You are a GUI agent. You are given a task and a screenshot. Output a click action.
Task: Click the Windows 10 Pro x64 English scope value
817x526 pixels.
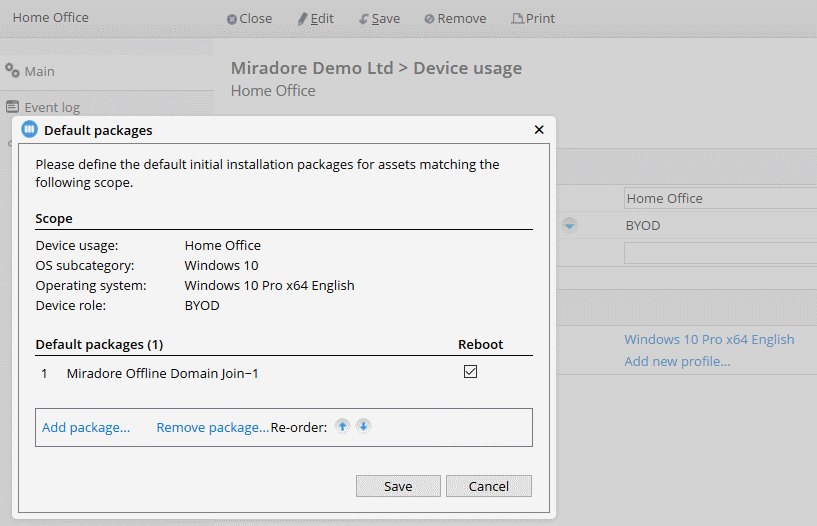point(269,285)
